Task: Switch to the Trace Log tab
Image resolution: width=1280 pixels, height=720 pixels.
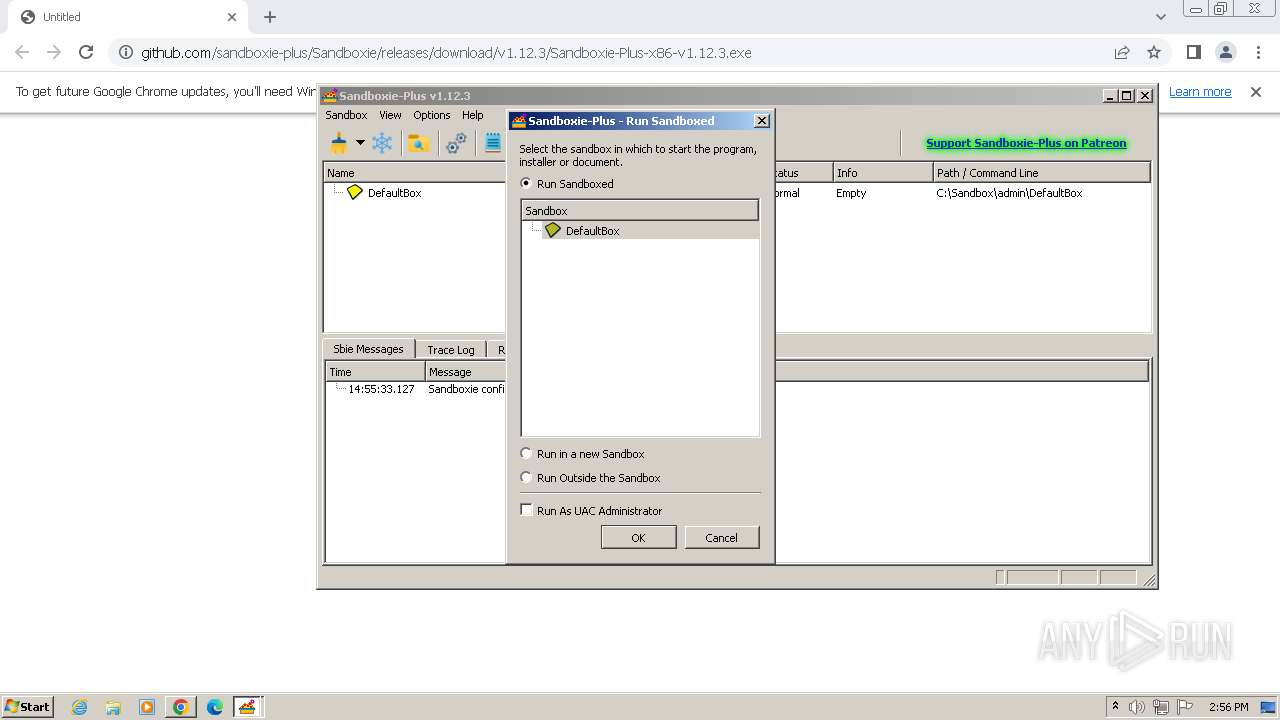Action: click(x=451, y=350)
